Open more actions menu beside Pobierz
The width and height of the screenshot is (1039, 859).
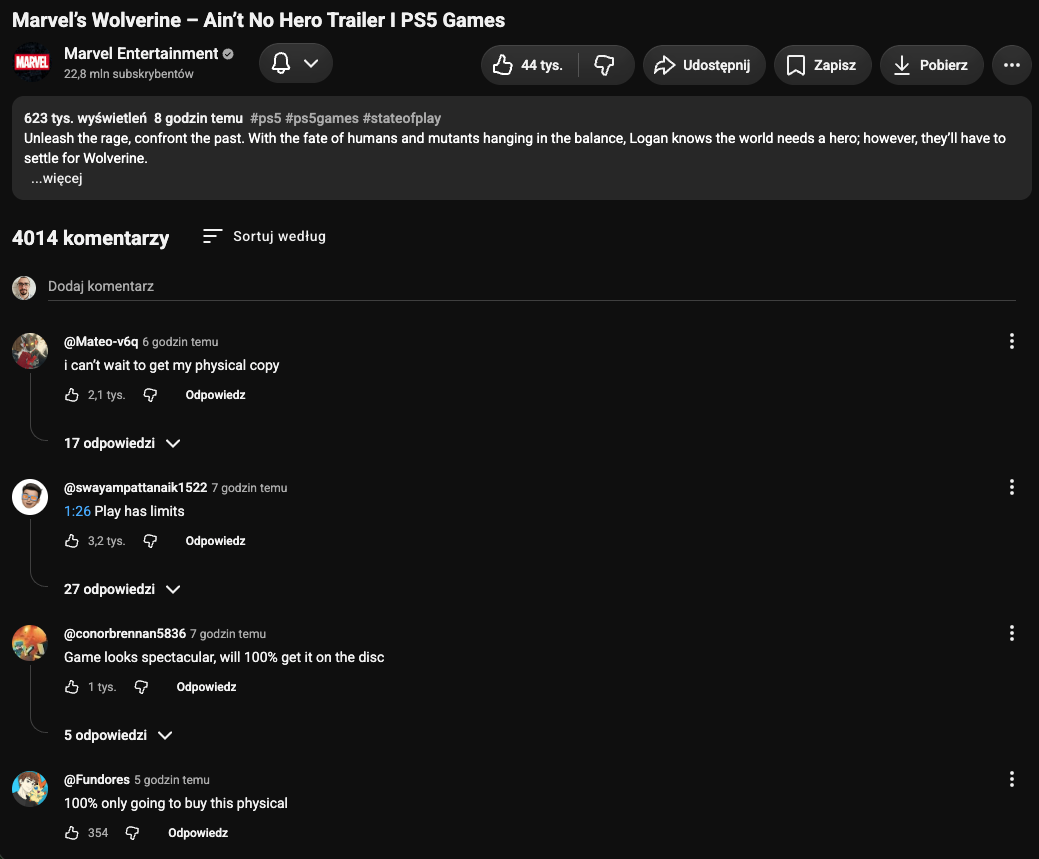[x=1012, y=65]
